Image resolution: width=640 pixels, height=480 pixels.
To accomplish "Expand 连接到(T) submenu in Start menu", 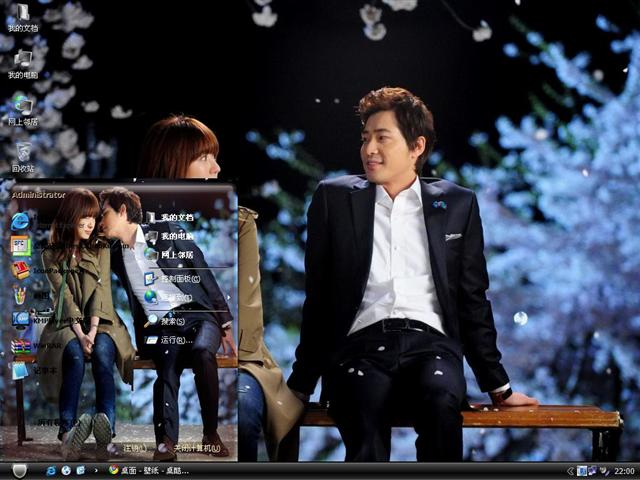I will tap(187, 297).
